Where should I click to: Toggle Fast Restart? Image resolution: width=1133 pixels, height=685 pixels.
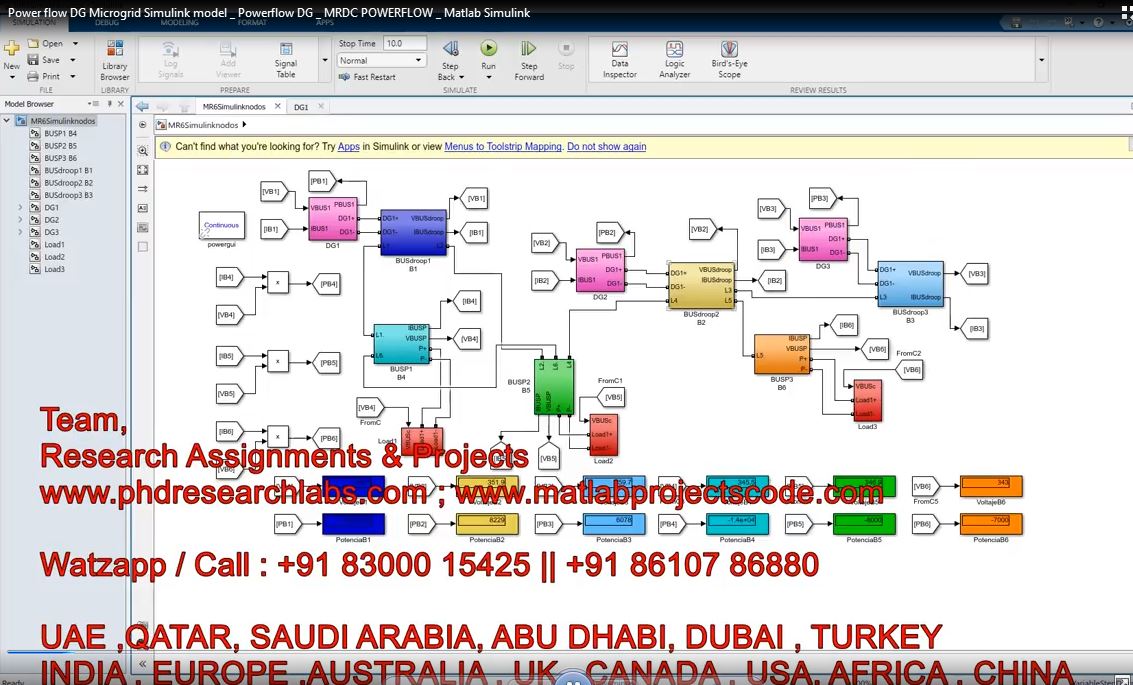coord(367,77)
